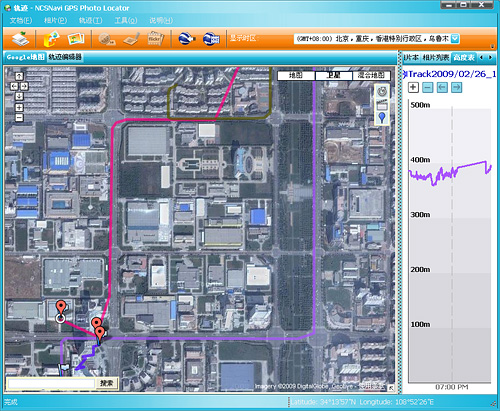This screenshot has height=411, width=500.
Task: Click the round refresh icon on map
Action: tap(382, 91)
